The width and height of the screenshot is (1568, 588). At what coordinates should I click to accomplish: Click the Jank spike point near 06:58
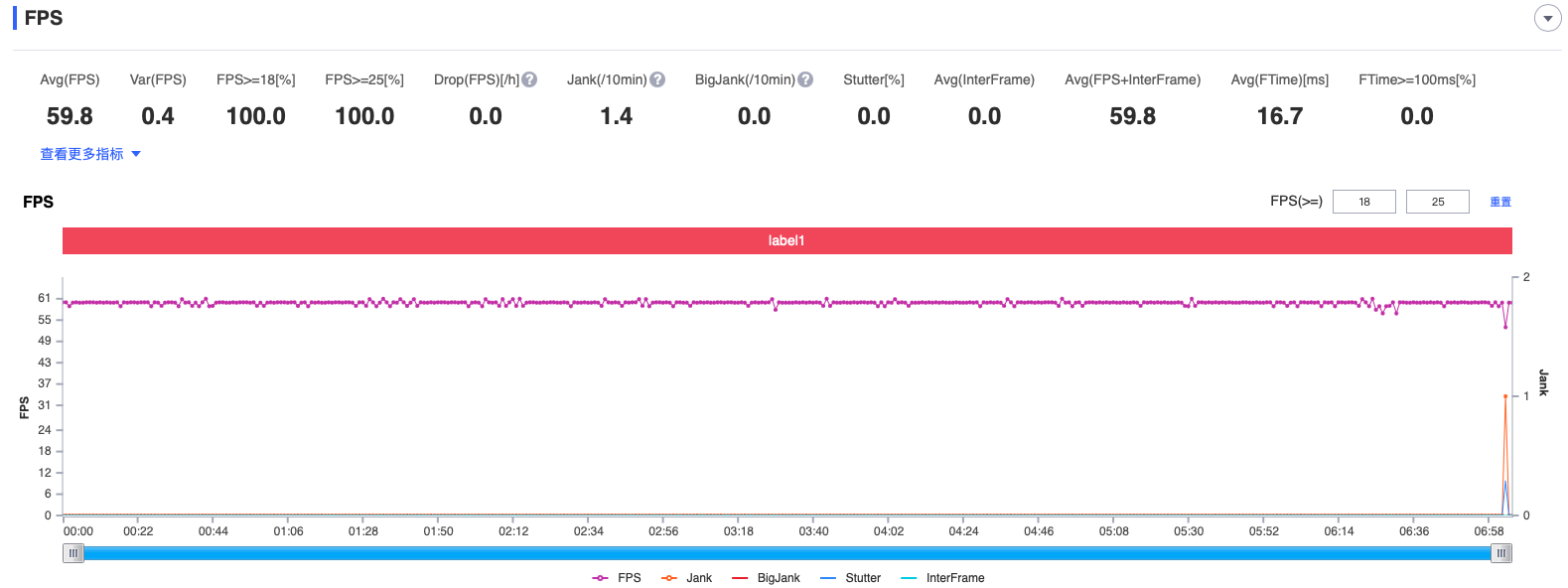[1505, 396]
